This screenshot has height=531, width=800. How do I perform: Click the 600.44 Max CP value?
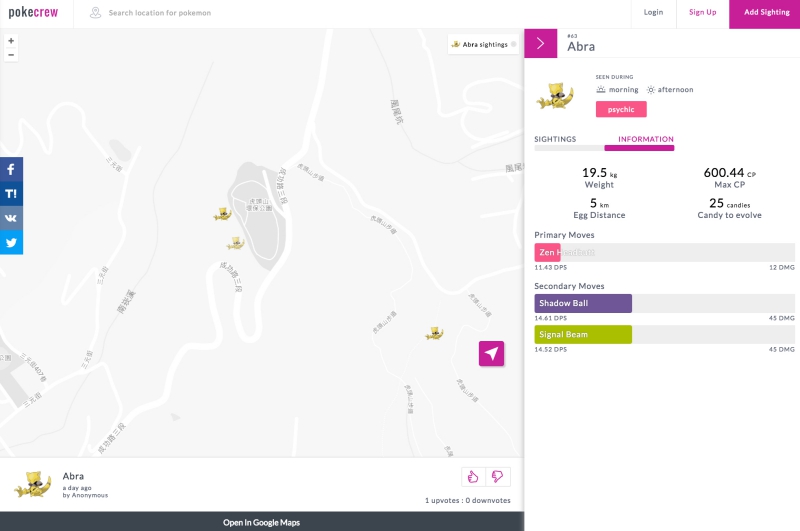pyautogui.click(x=730, y=173)
